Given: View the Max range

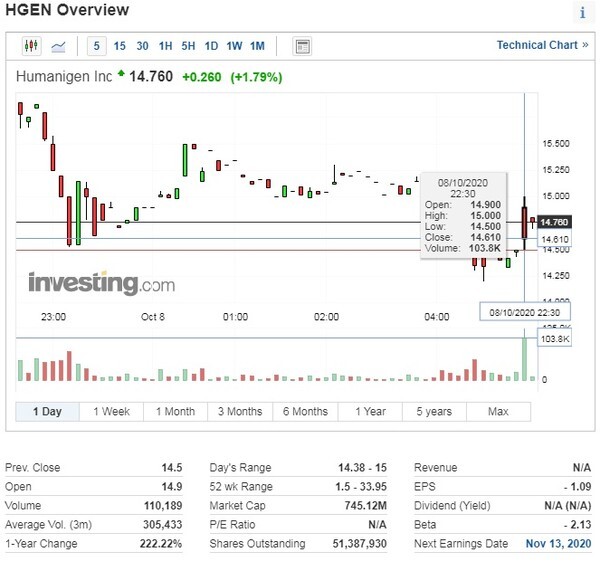Looking at the screenshot, I should click(x=498, y=411).
